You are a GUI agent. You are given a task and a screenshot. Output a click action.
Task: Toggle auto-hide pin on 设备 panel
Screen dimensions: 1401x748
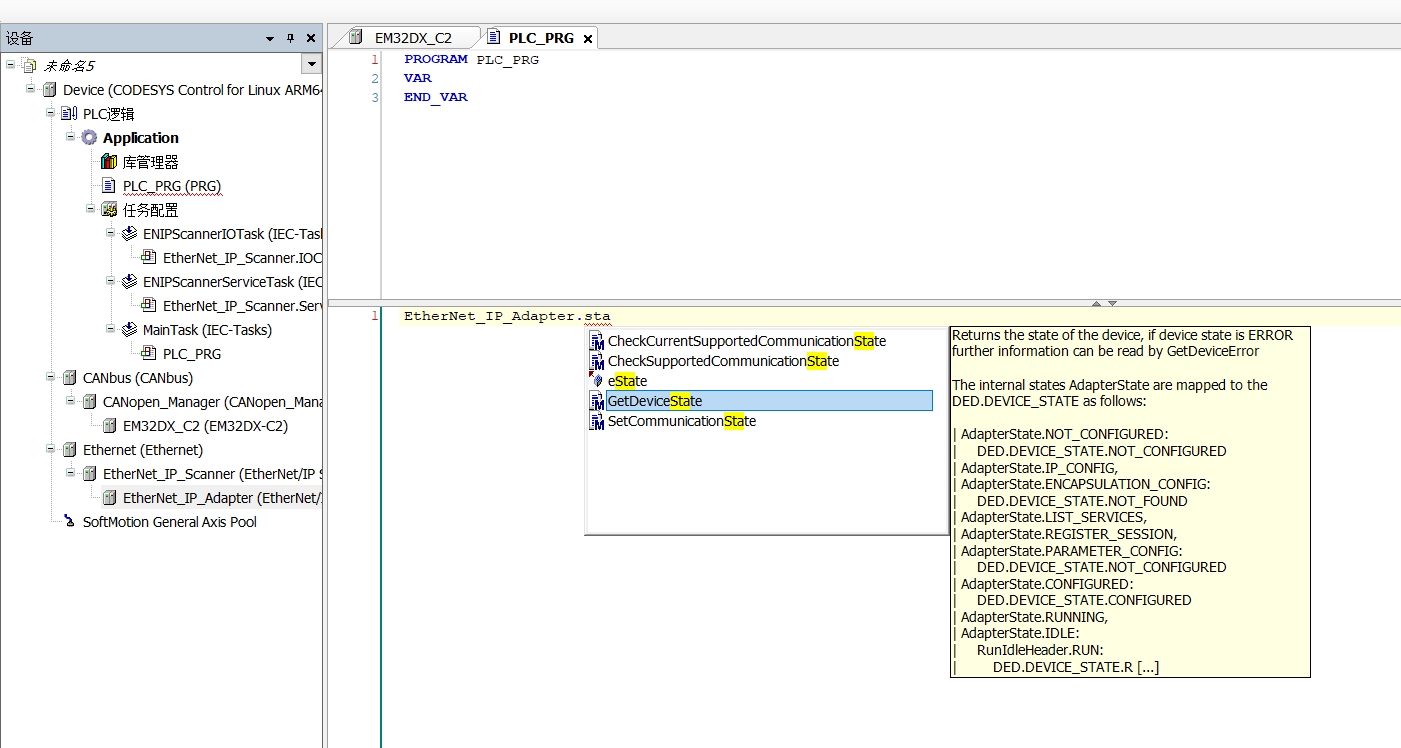click(x=291, y=38)
